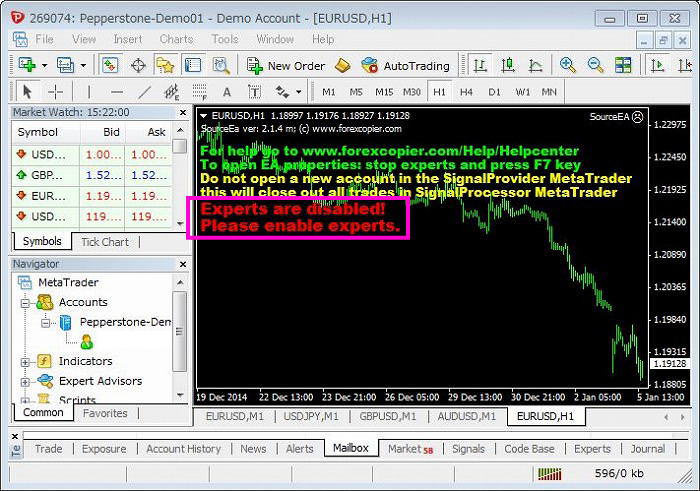Screen dimensions: 700x491
Task: Click the New Order button
Action: click(x=286, y=66)
